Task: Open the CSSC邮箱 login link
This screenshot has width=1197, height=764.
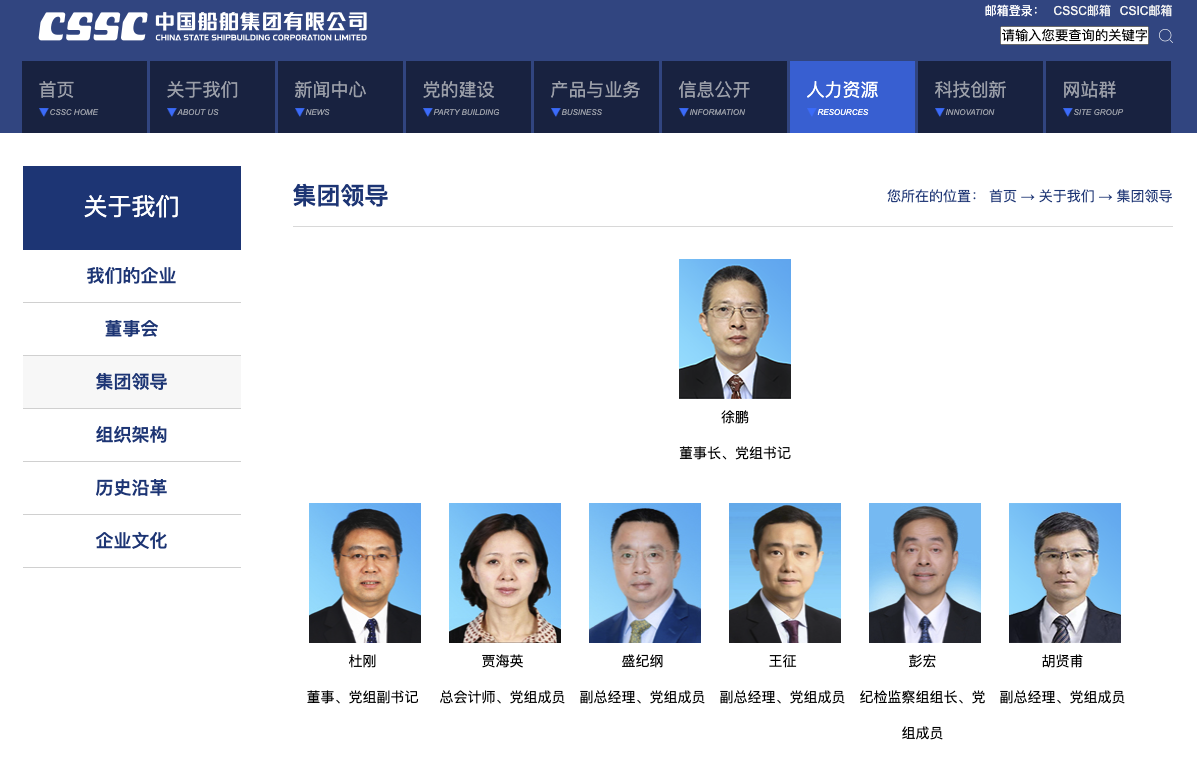Action: [x=1082, y=11]
